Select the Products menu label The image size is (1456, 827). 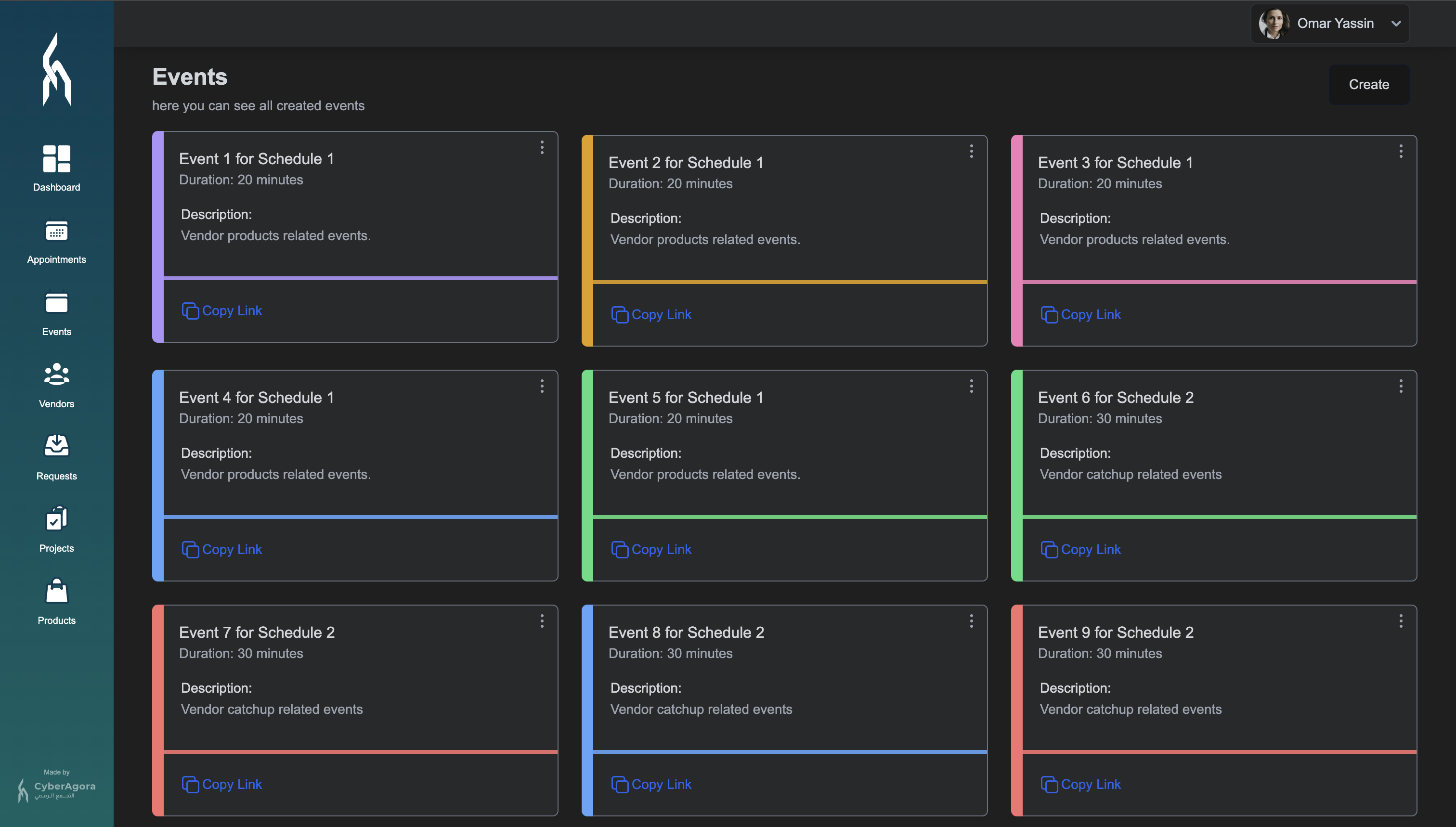(56, 620)
